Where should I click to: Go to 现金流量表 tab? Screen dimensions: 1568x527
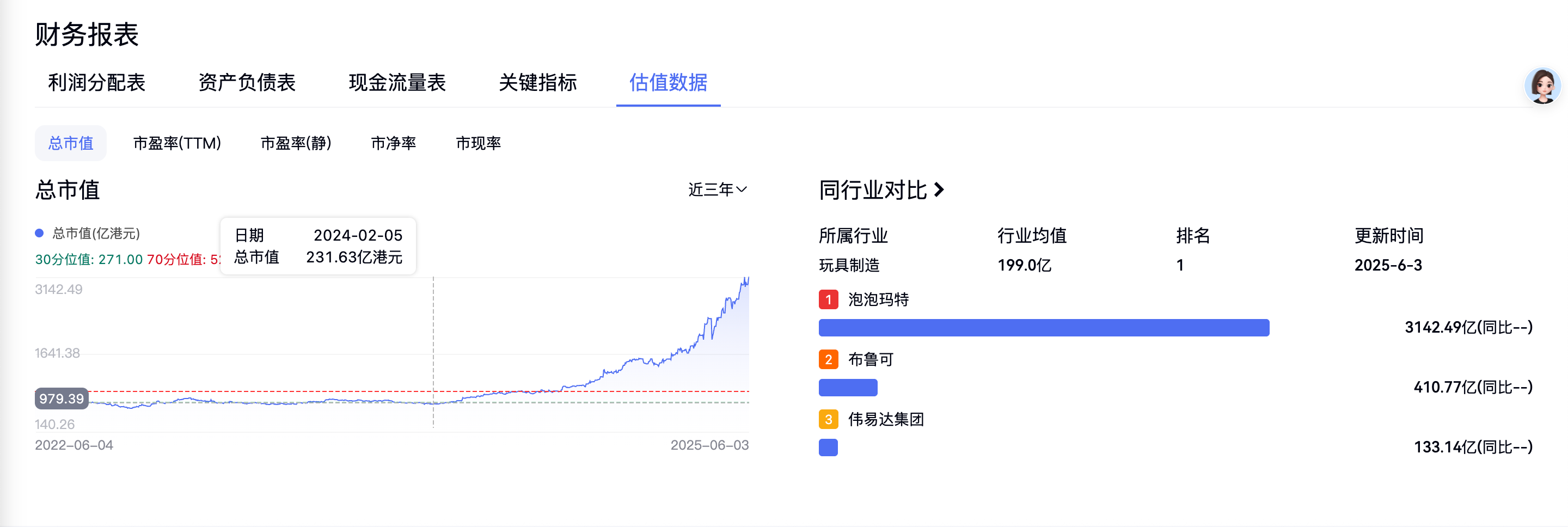pos(397,82)
